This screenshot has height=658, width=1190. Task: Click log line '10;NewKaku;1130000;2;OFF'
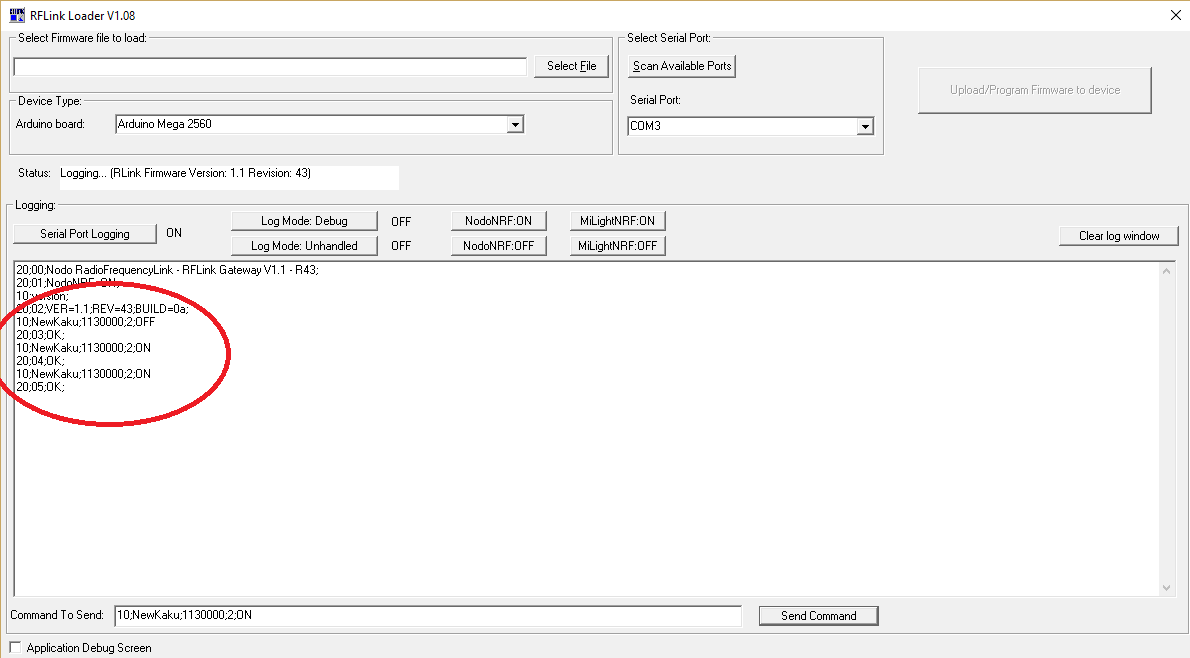click(x=85, y=322)
